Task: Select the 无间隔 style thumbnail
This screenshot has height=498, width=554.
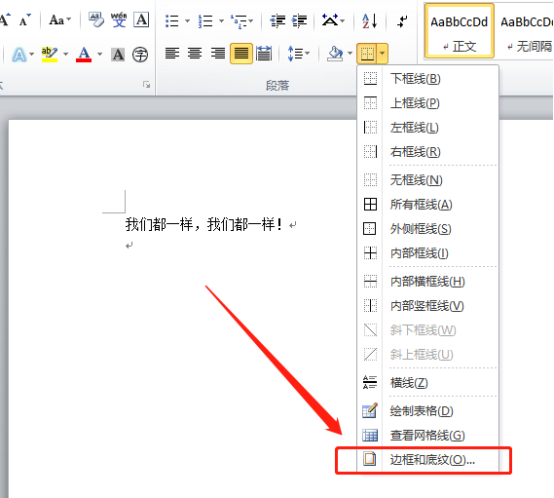Action: pos(525,31)
